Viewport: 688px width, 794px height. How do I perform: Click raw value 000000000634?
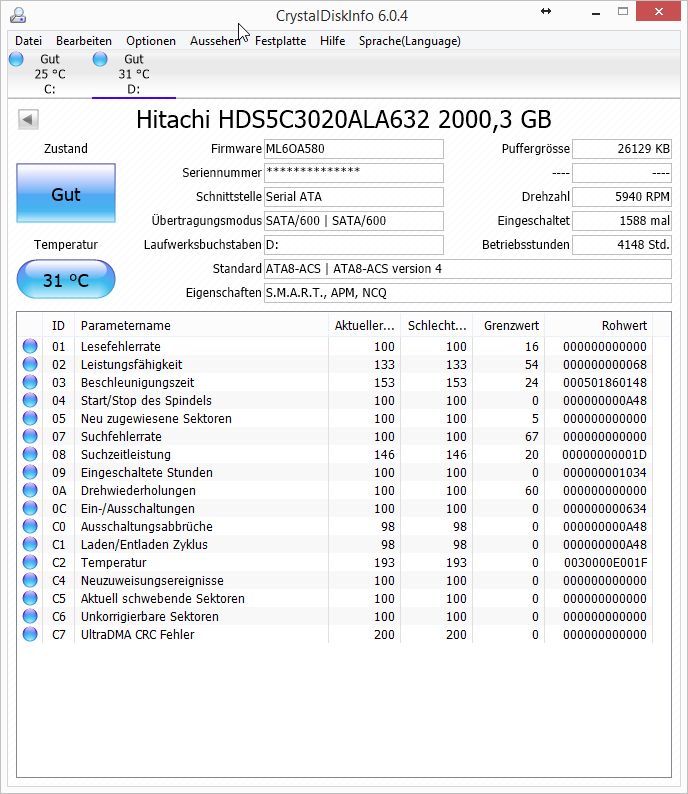click(x=605, y=508)
